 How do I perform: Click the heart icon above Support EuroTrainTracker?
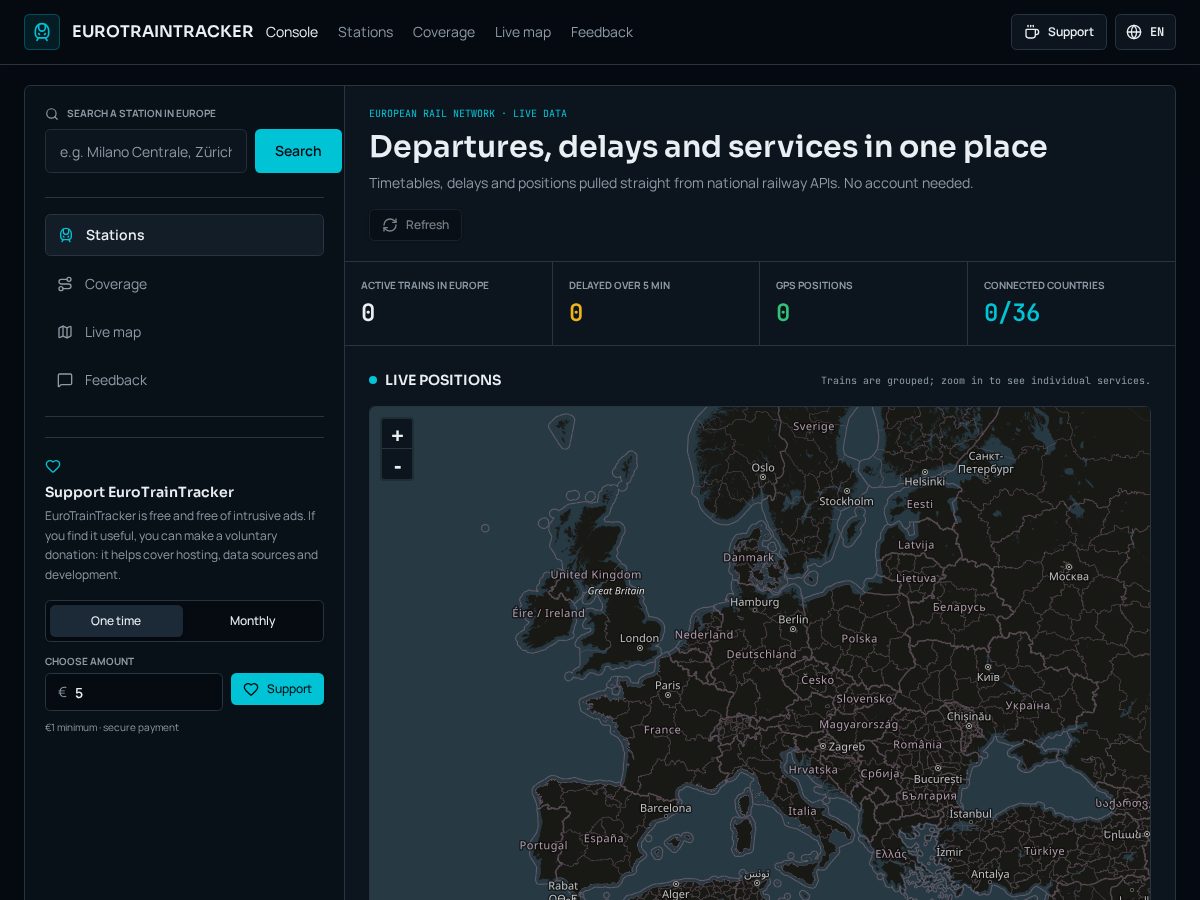pos(53,466)
